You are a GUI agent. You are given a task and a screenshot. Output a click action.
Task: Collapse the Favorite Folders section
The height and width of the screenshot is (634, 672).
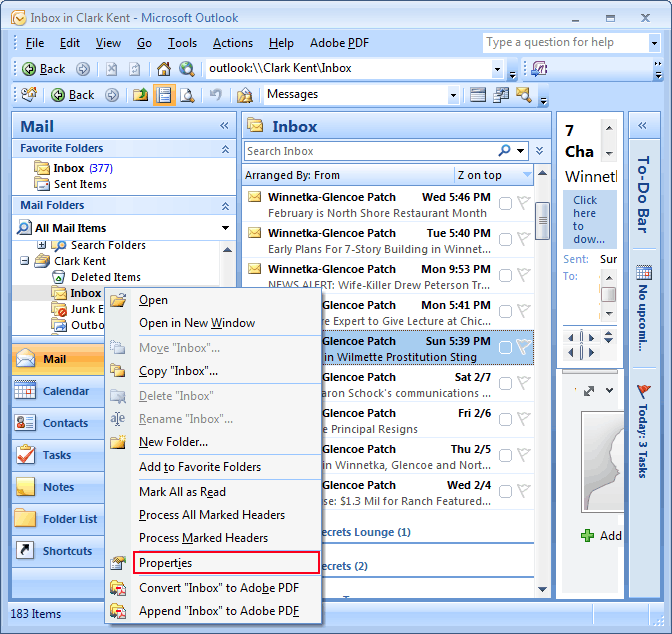225,149
